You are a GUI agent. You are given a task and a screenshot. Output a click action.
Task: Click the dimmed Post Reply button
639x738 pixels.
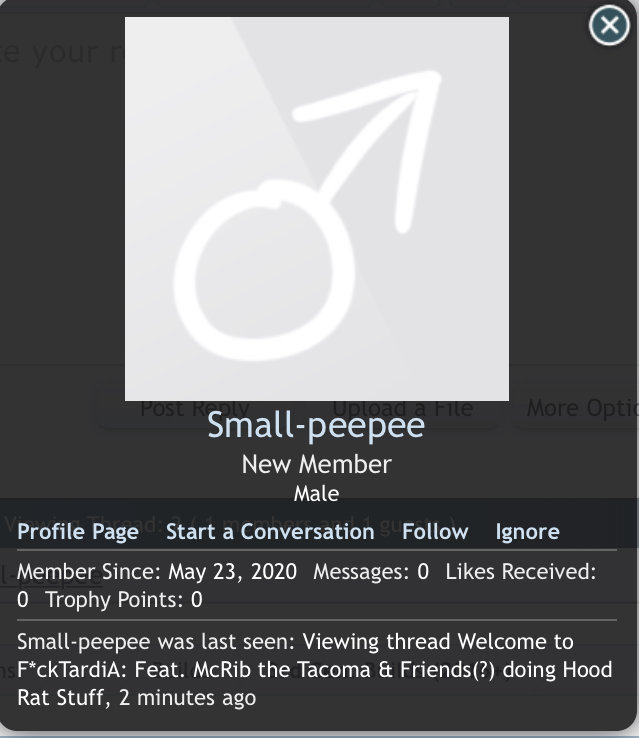point(195,409)
